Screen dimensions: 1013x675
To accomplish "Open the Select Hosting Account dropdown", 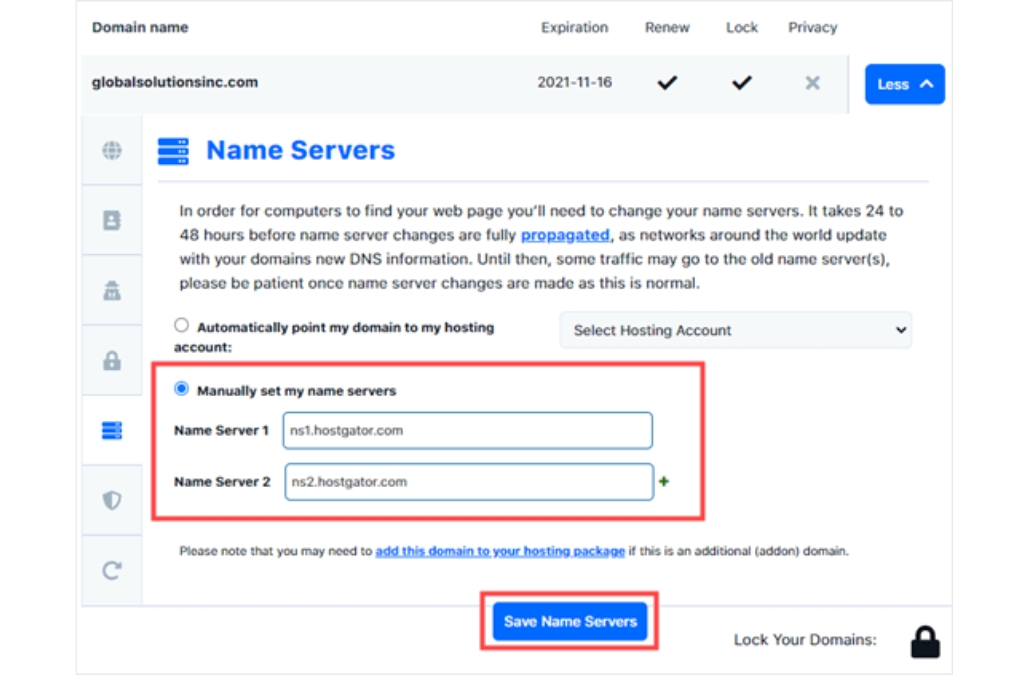I will [x=736, y=330].
